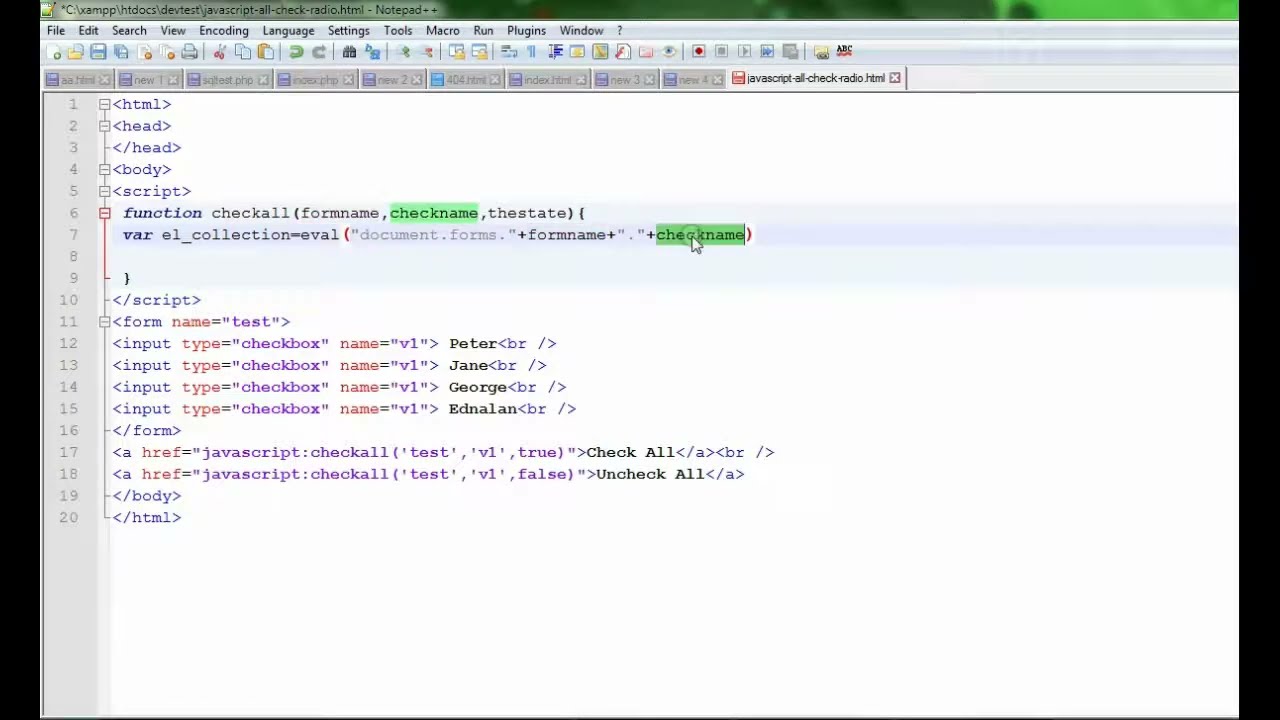Screen dimensions: 1280x720
Task: Click the Undo green arrow icon
Action: pyautogui.click(x=296, y=52)
